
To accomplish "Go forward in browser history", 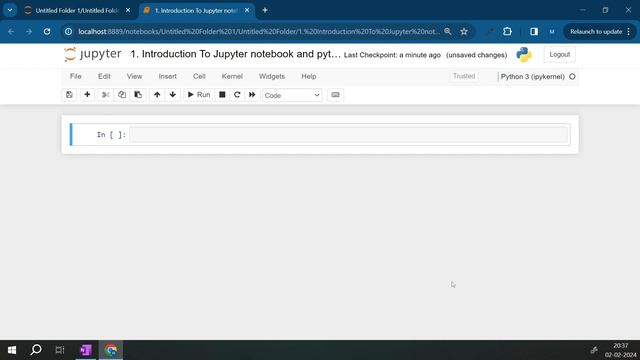I will pos(29,31).
